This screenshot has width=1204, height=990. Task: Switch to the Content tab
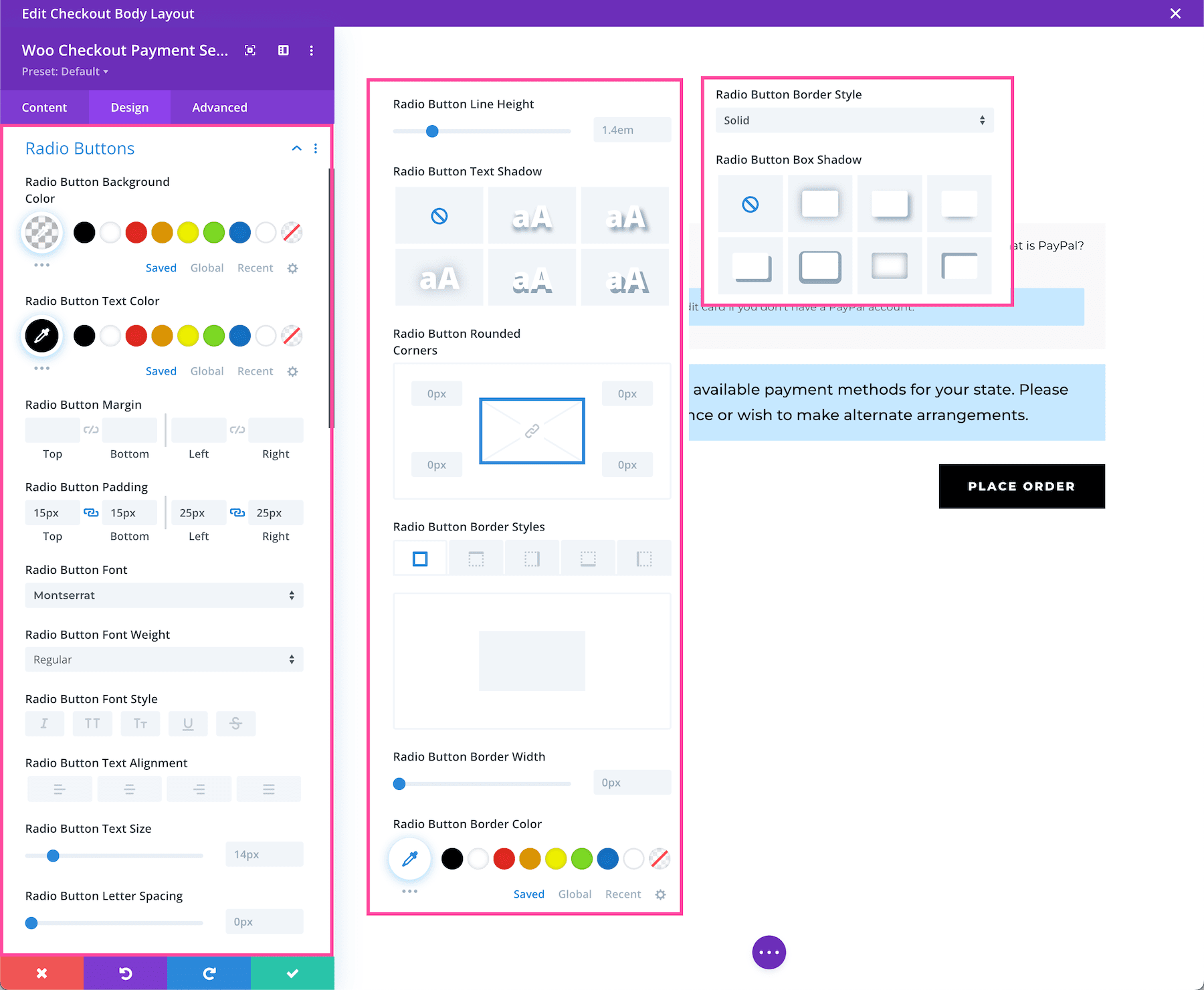pos(44,107)
